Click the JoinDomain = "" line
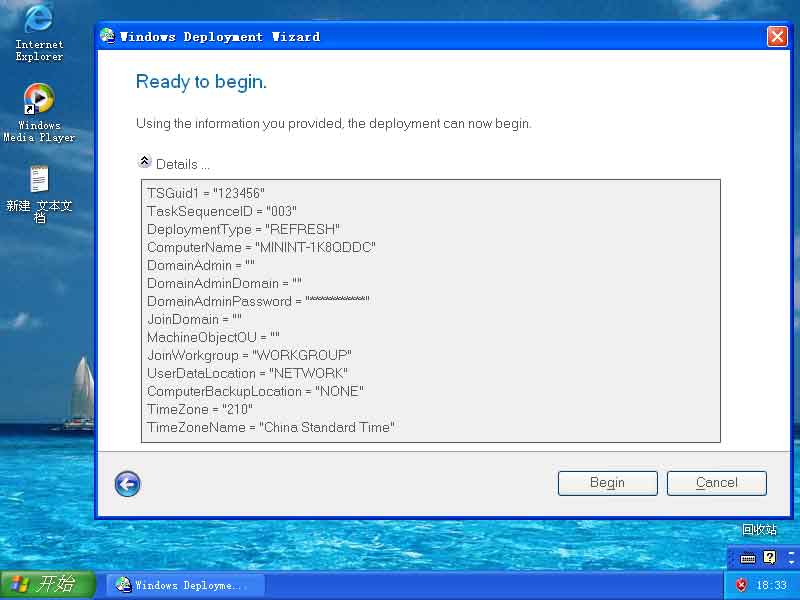 click(194, 319)
